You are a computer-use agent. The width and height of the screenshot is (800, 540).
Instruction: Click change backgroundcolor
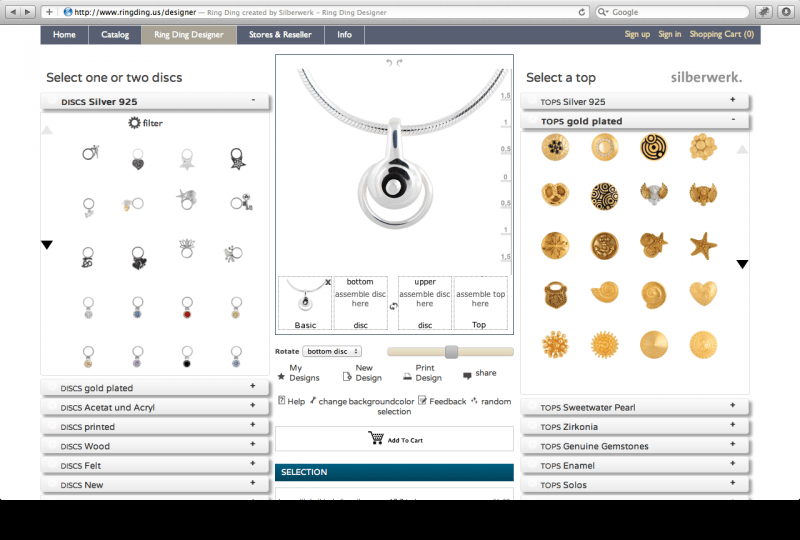pyautogui.click(x=362, y=401)
